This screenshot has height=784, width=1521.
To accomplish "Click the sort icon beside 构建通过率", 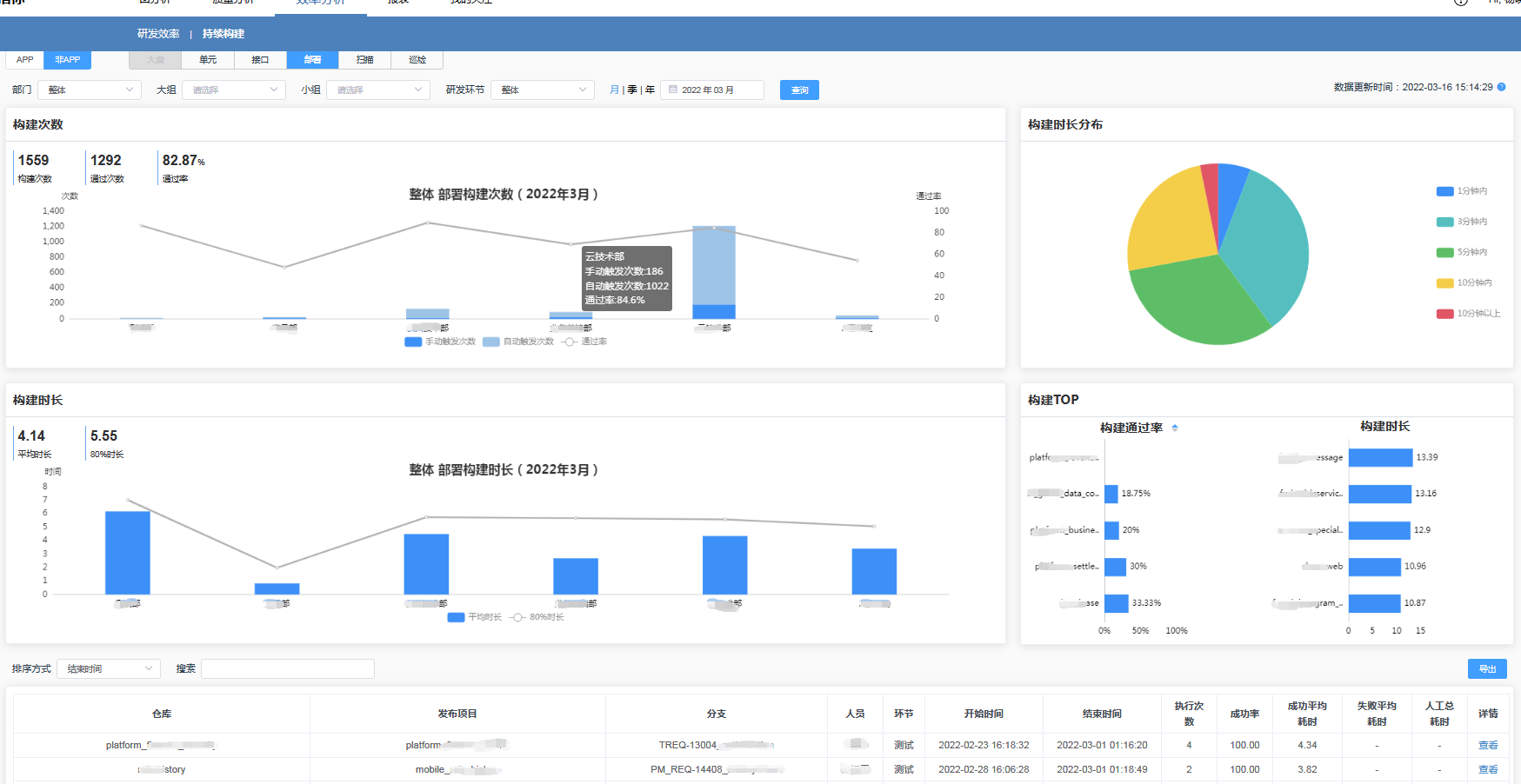I will 1175,428.
